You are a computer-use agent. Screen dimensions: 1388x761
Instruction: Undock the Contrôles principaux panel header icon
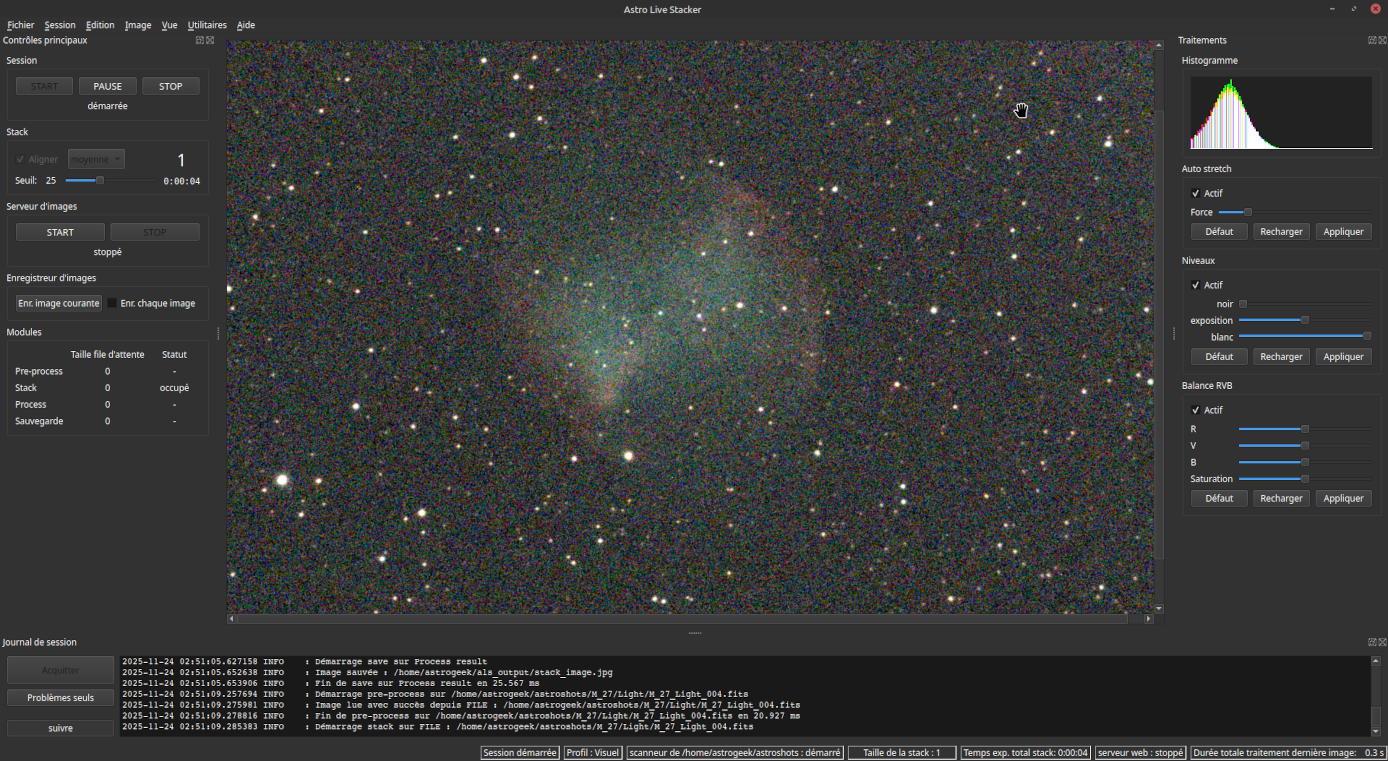tap(200, 40)
